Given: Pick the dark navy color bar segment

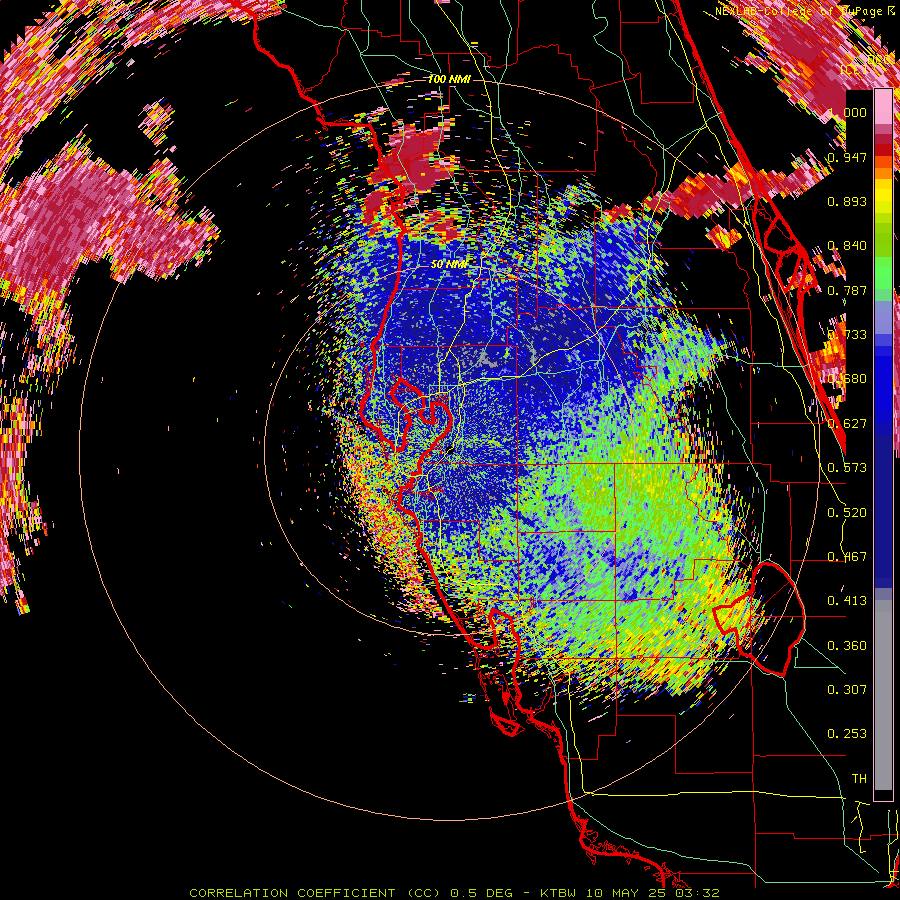Looking at the screenshot, I should coord(883,505).
